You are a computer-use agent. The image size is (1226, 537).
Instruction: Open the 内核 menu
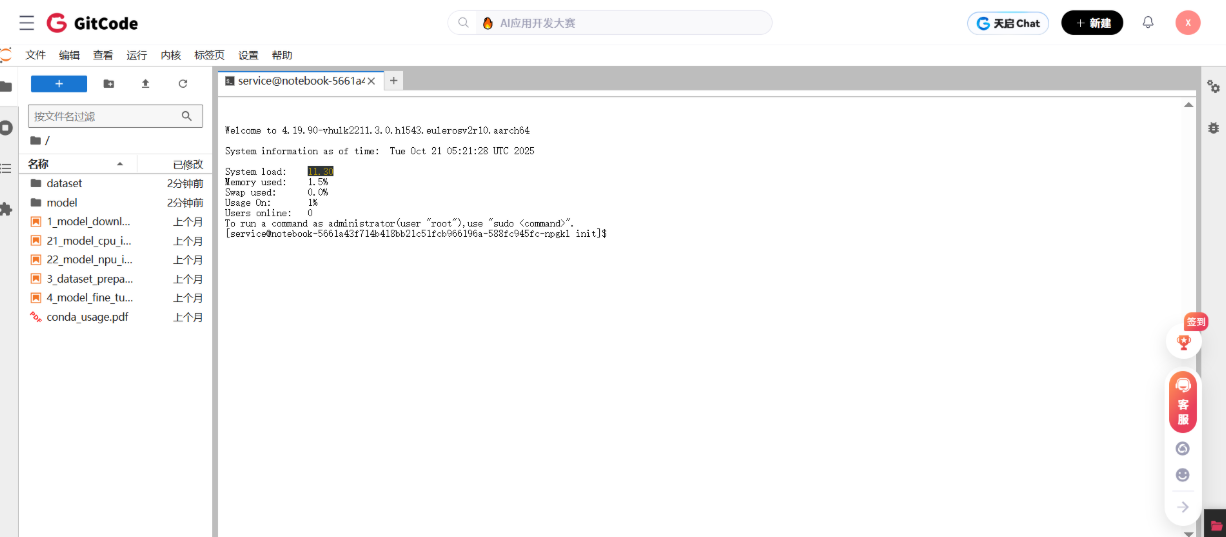tap(171, 55)
